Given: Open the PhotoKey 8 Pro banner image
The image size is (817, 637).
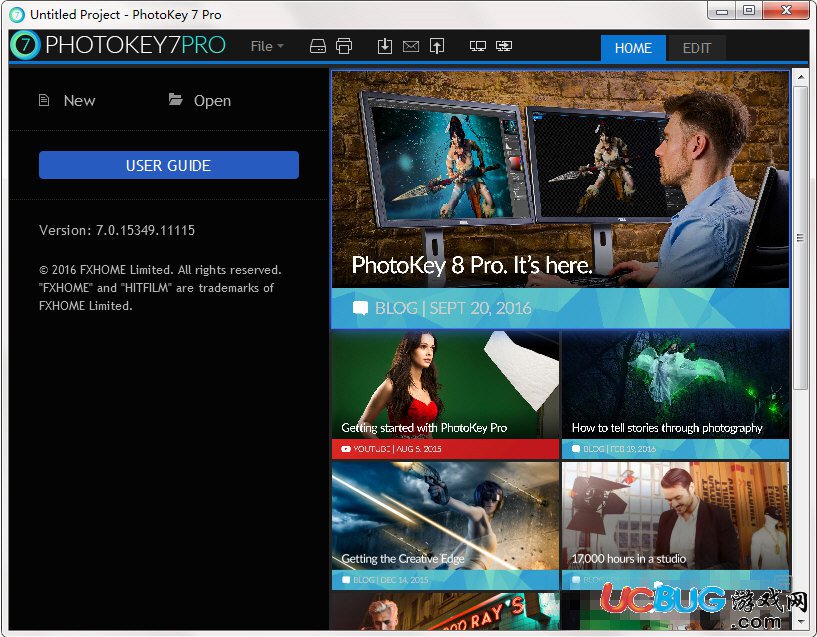Looking at the screenshot, I should click(561, 179).
